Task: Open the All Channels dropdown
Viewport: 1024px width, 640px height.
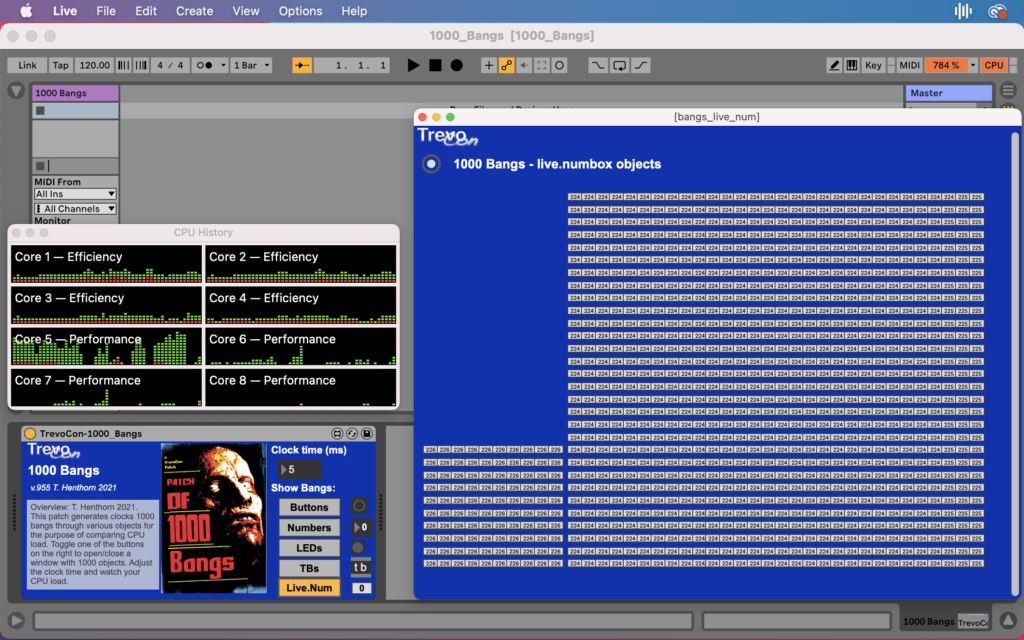Action: tap(75, 209)
